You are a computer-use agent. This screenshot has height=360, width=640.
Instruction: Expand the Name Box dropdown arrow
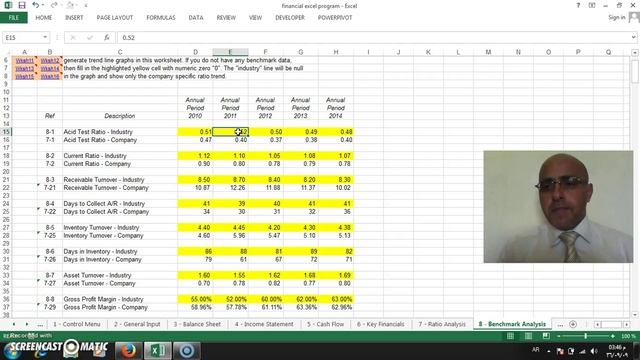45,38
